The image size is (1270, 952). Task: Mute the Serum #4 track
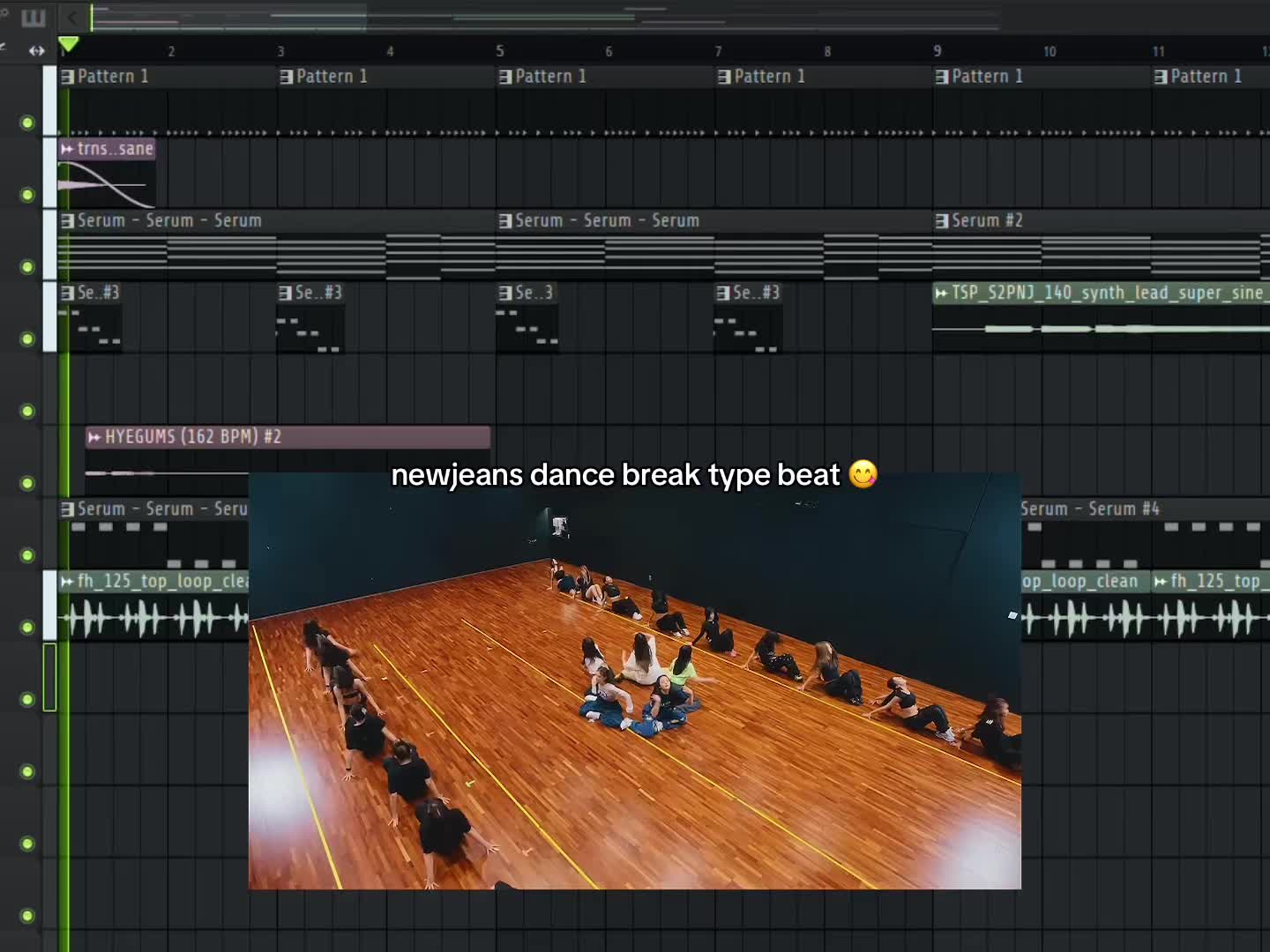pyautogui.click(x=27, y=555)
